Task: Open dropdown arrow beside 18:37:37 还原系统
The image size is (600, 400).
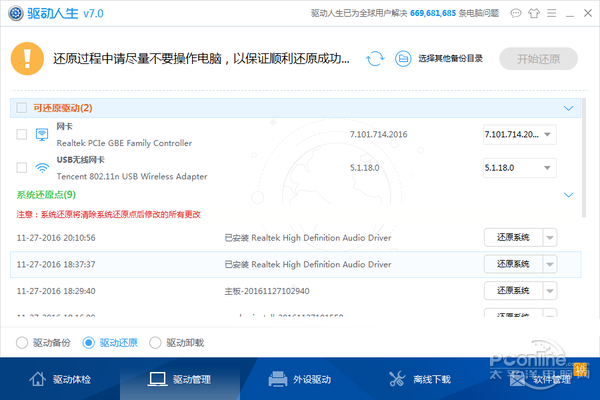Action: coord(550,264)
